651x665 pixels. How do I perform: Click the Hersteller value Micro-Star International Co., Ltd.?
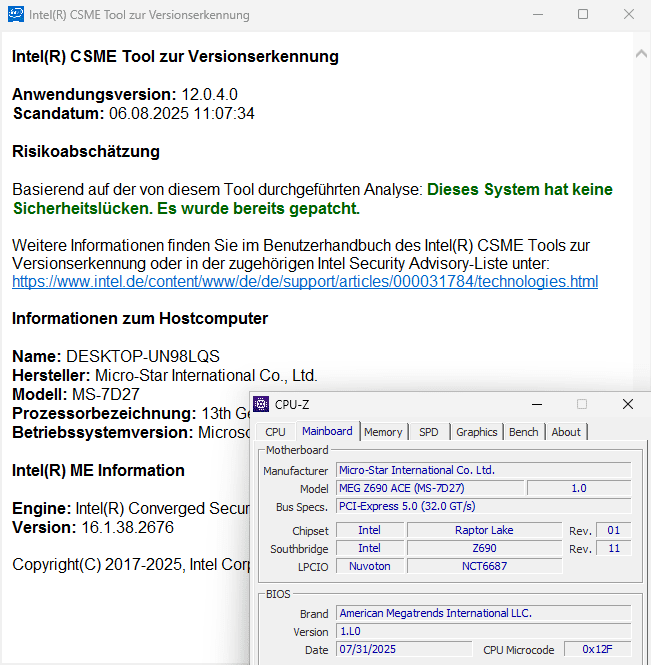206,375
